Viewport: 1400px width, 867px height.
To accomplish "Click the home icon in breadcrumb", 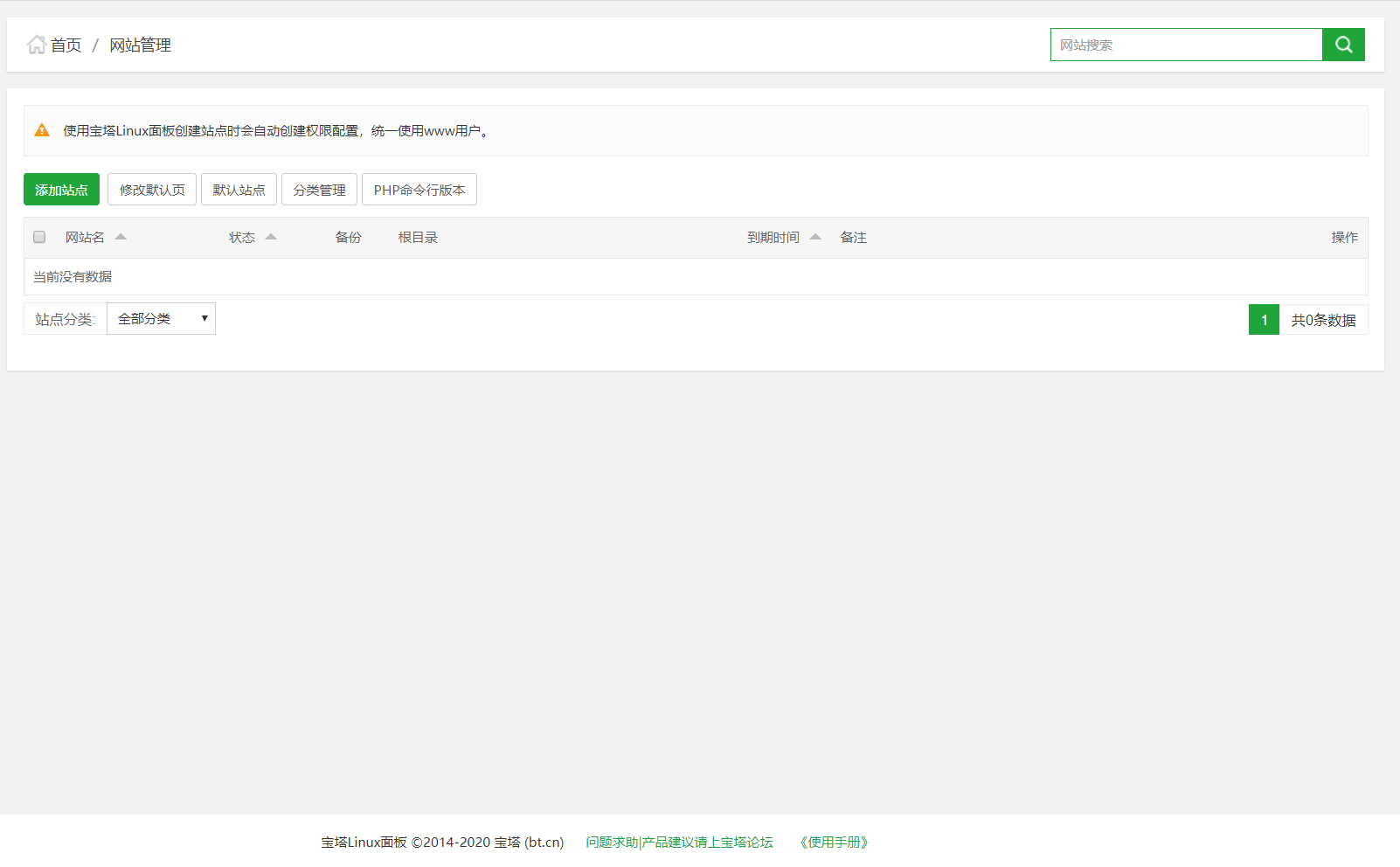I will tap(36, 45).
